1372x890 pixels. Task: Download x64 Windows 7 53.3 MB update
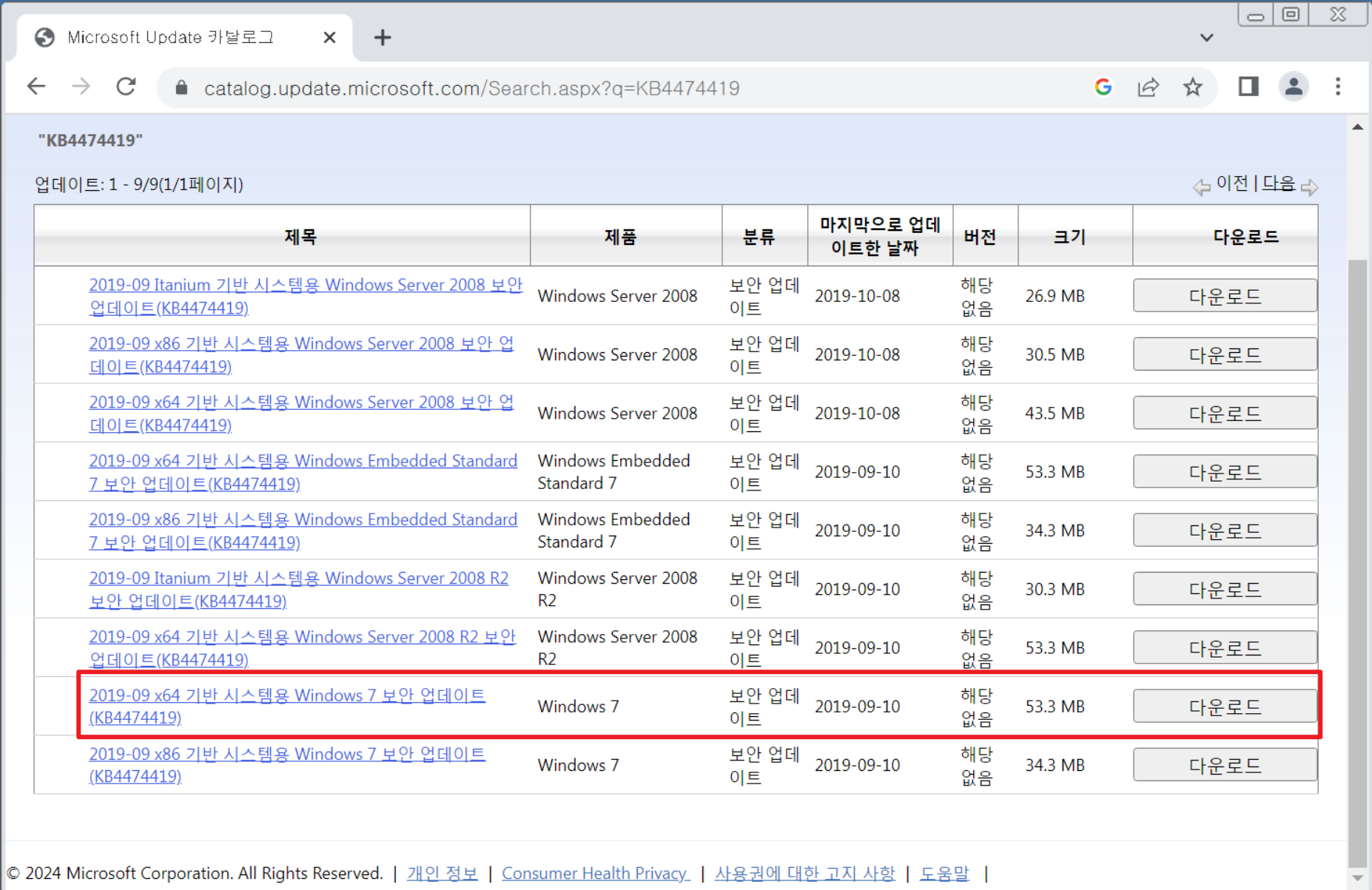coord(1225,706)
